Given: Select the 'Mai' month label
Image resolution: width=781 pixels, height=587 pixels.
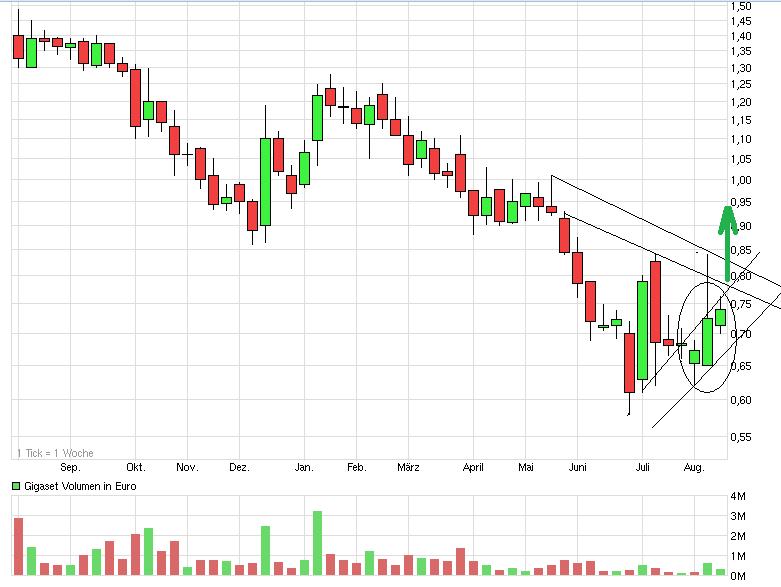Looking at the screenshot, I should tap(525, 468).
